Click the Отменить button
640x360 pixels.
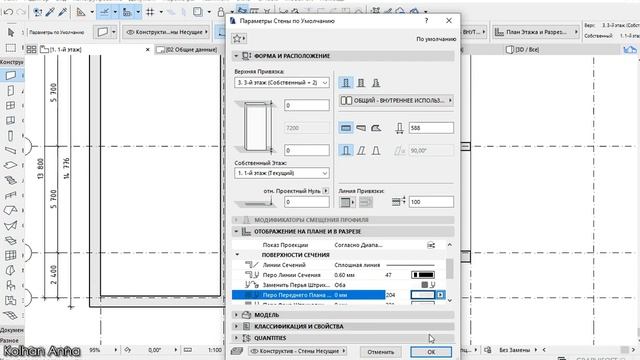tap(380, 352)
